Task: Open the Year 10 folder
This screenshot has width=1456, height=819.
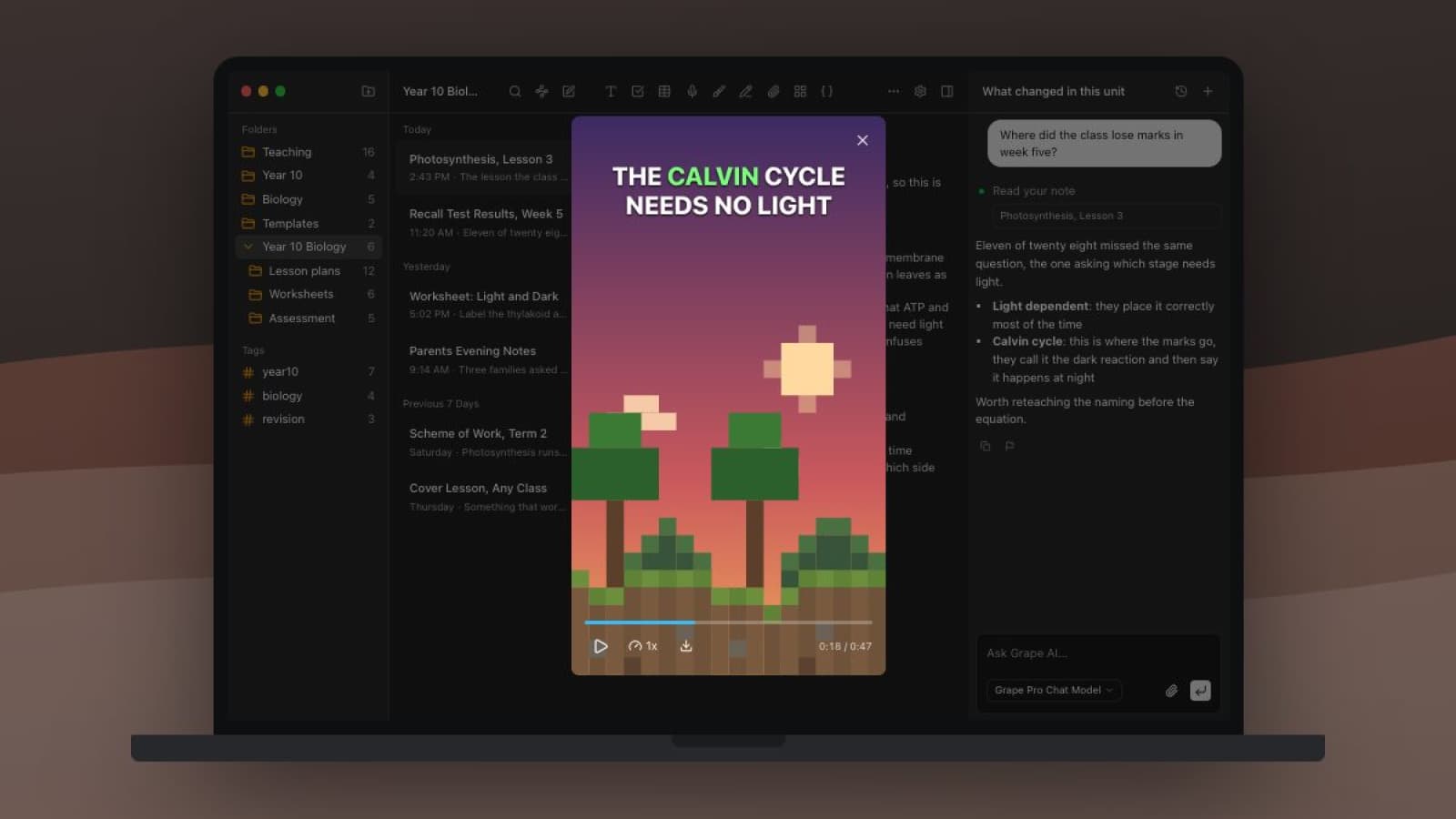Action: tap(308, 176)
